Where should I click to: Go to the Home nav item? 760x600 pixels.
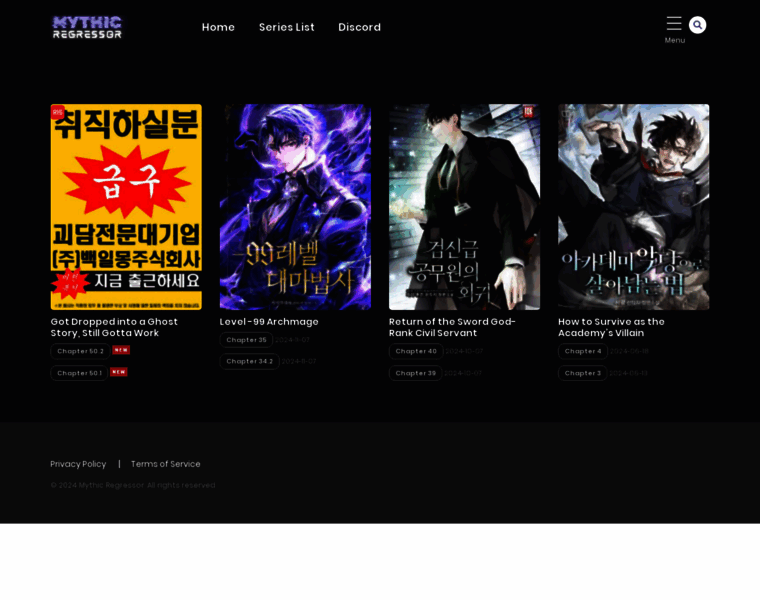click(218, 27)
